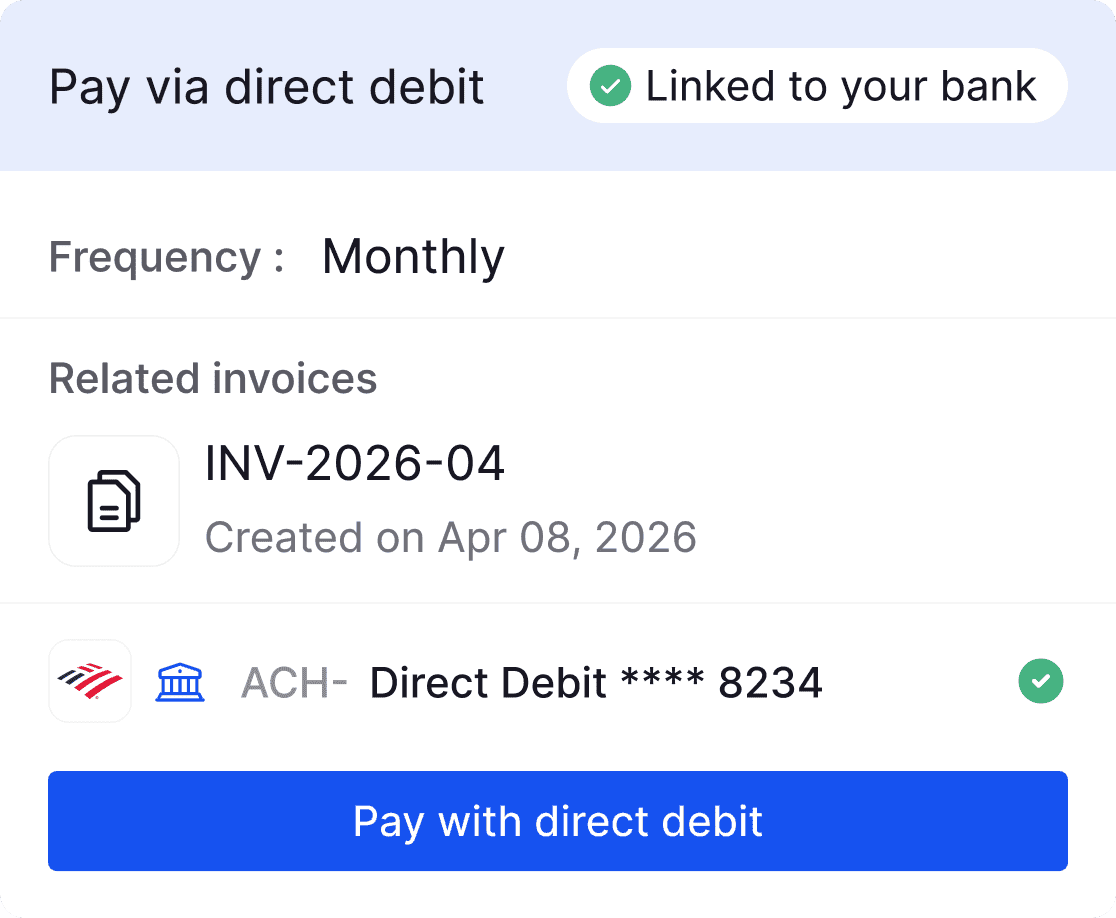Viewport: 1116px width, 918px height.
Task: Click the Bank of America logo
Action: pyautogui.click(x=90, y=681)
